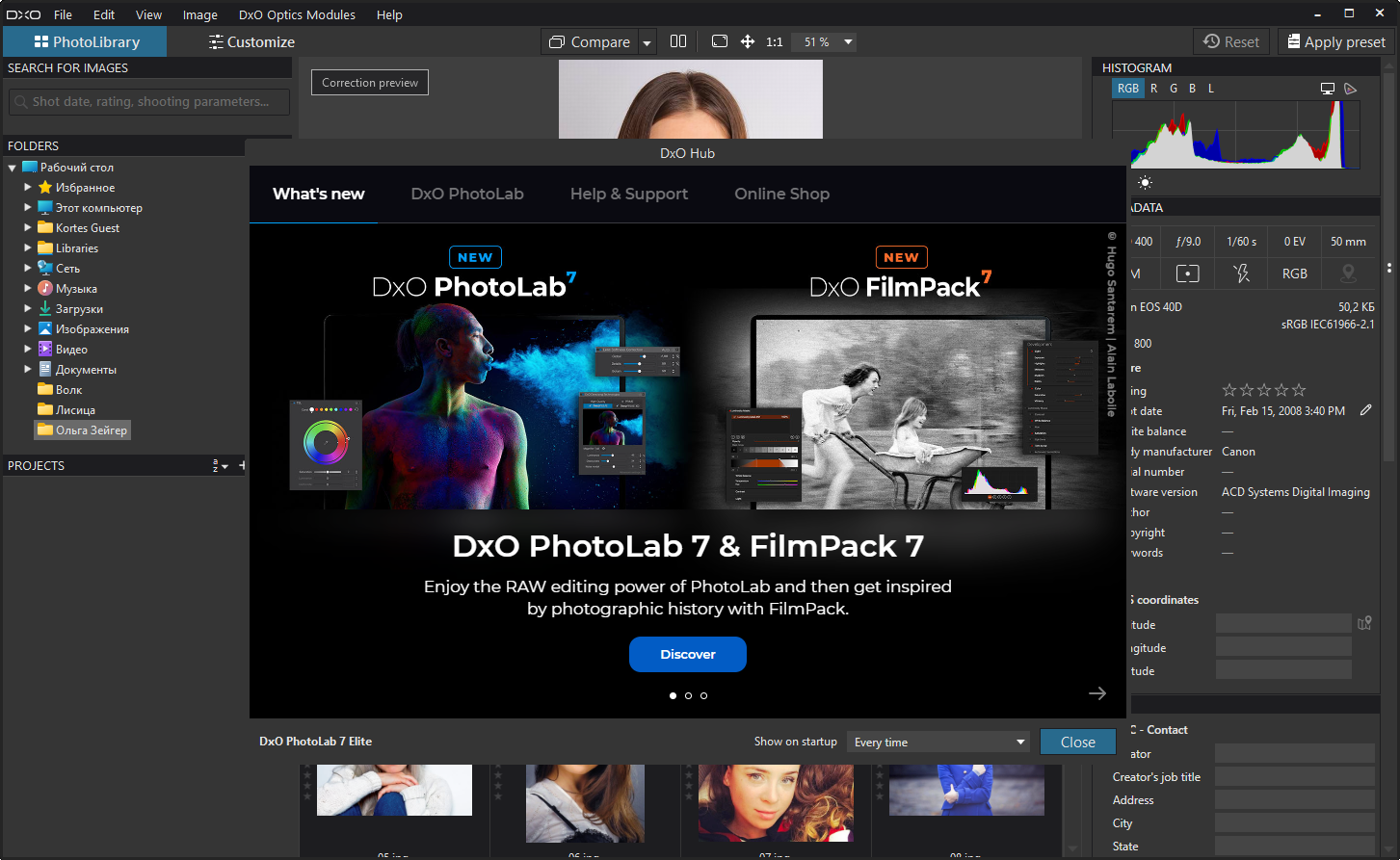Select the Ольга Зейгер folder
The height and width of the screenshot is (860, 1400).
coord(82,430)
